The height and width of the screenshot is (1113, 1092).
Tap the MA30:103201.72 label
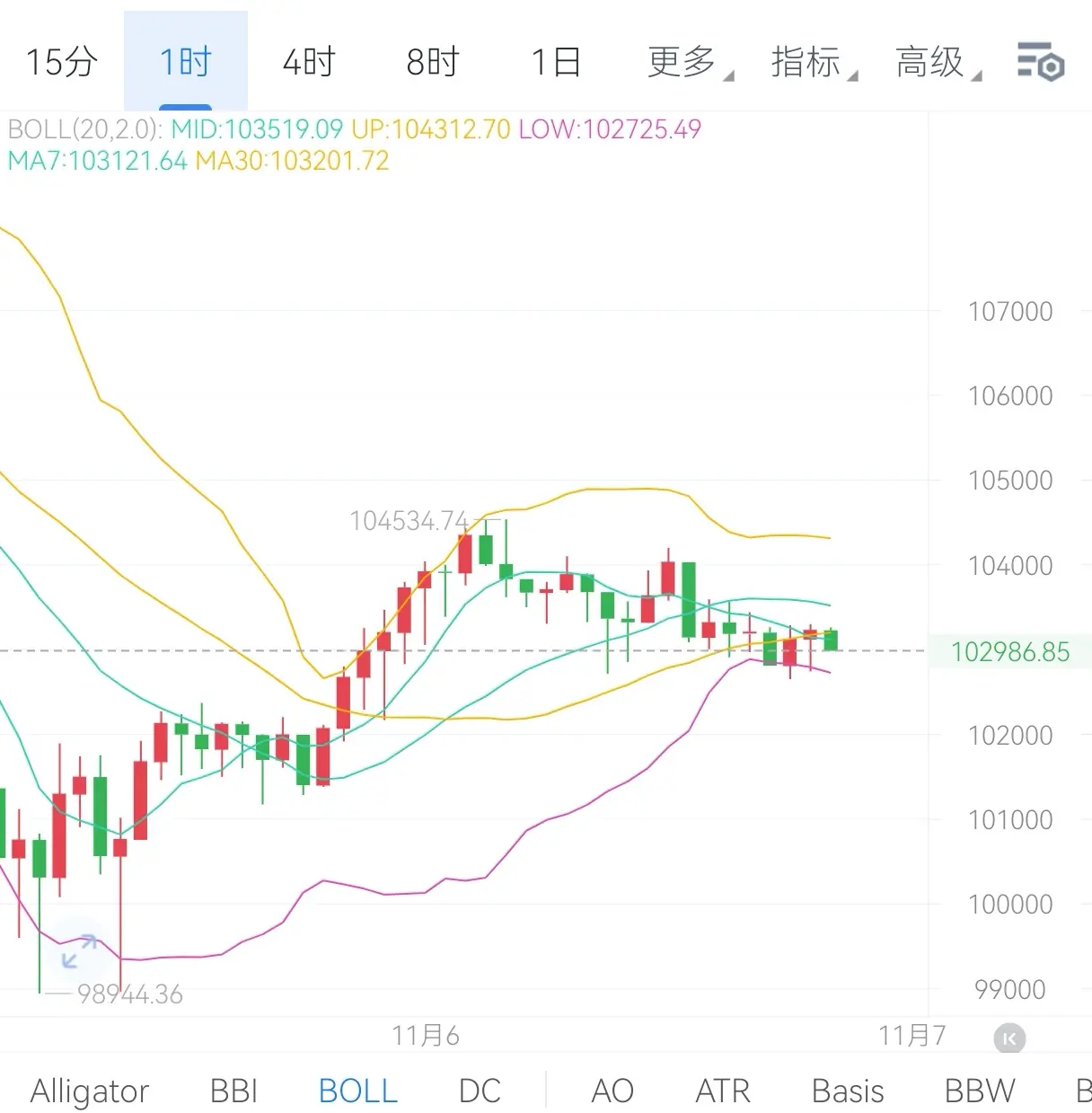(x=292, y=161)
